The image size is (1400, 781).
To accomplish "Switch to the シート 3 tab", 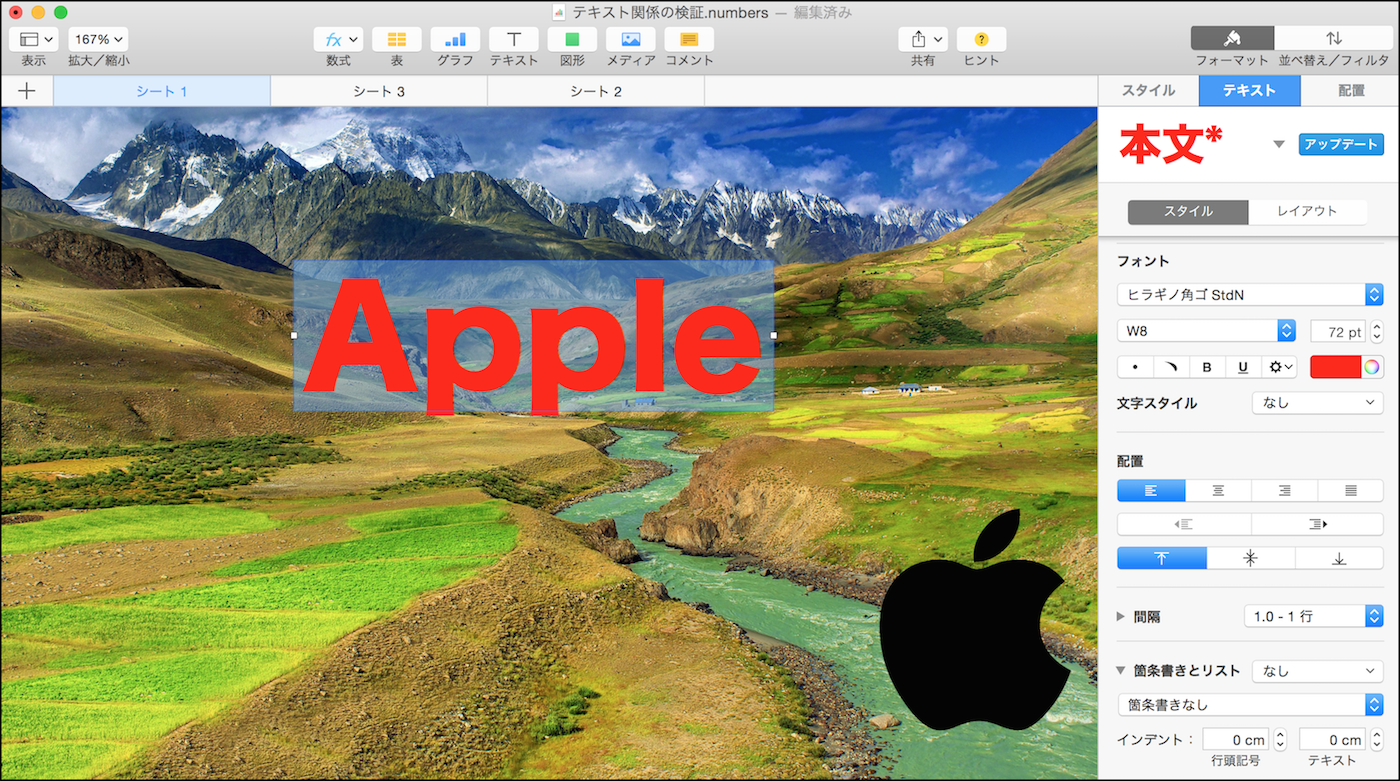I will coord(379,91).
